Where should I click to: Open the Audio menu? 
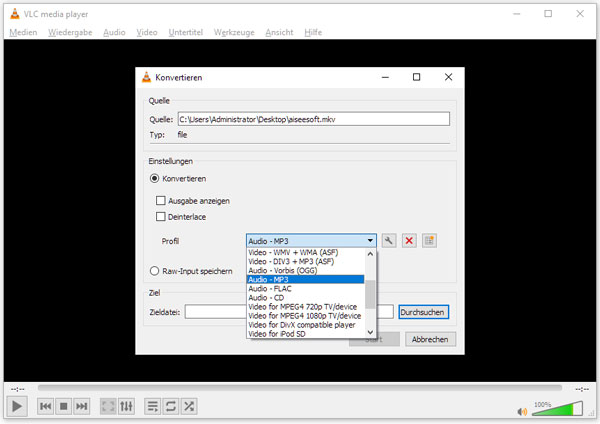(114, 32)
